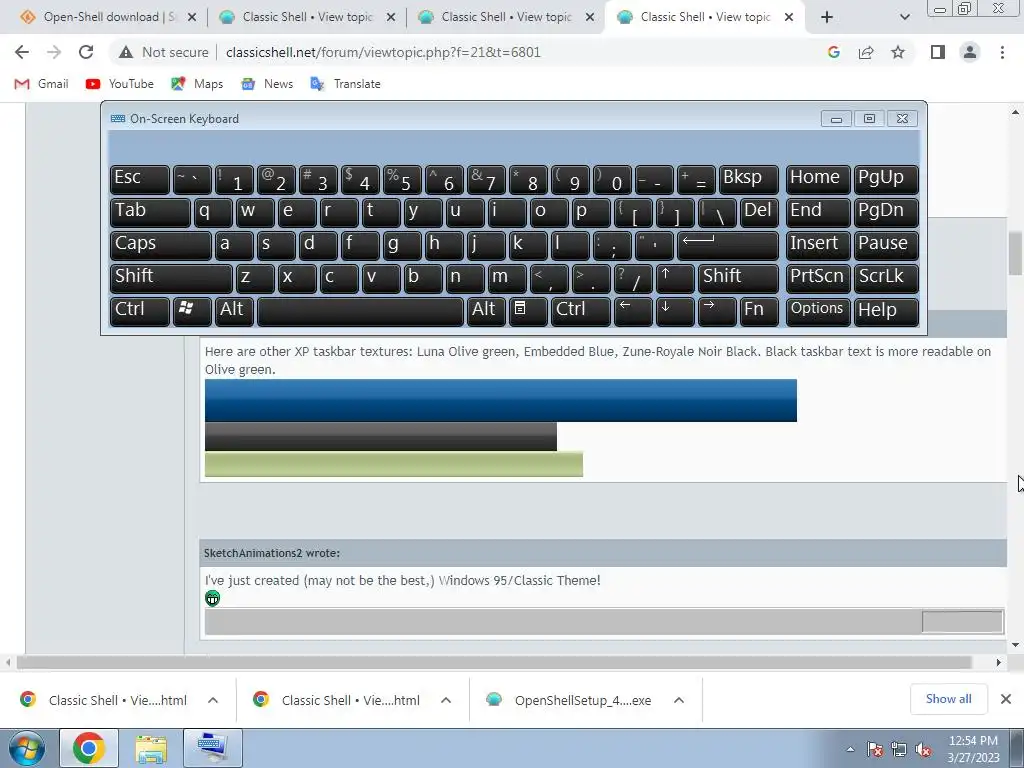Close the downloads bar

tap(1006, 699)
